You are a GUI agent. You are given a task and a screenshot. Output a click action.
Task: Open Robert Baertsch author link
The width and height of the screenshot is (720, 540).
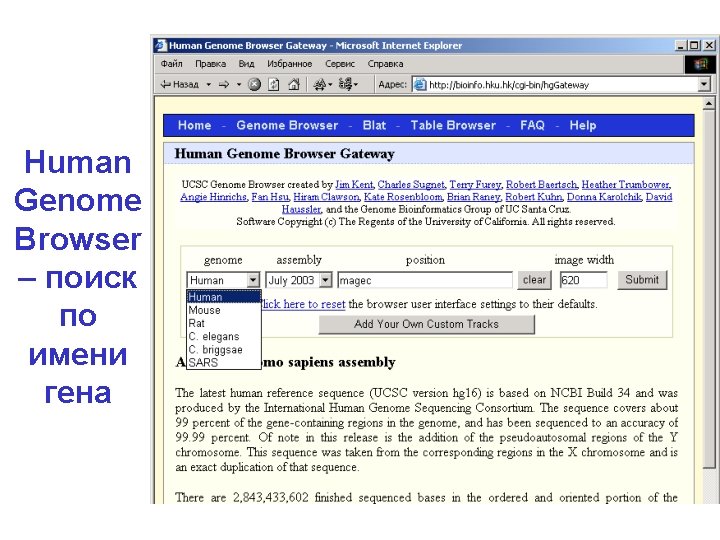[x=541, y=185]
